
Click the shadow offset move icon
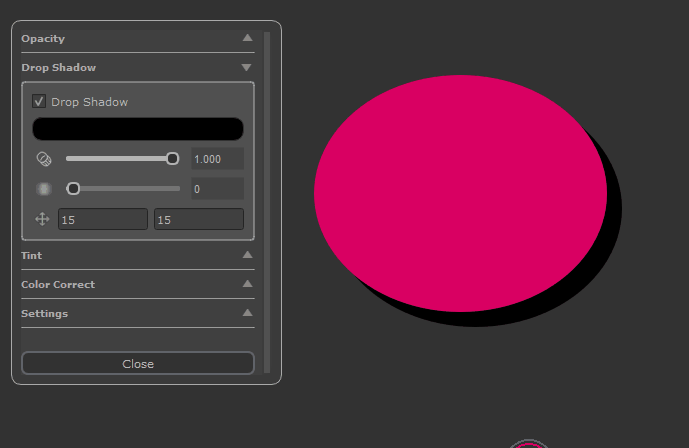point(43,219)
